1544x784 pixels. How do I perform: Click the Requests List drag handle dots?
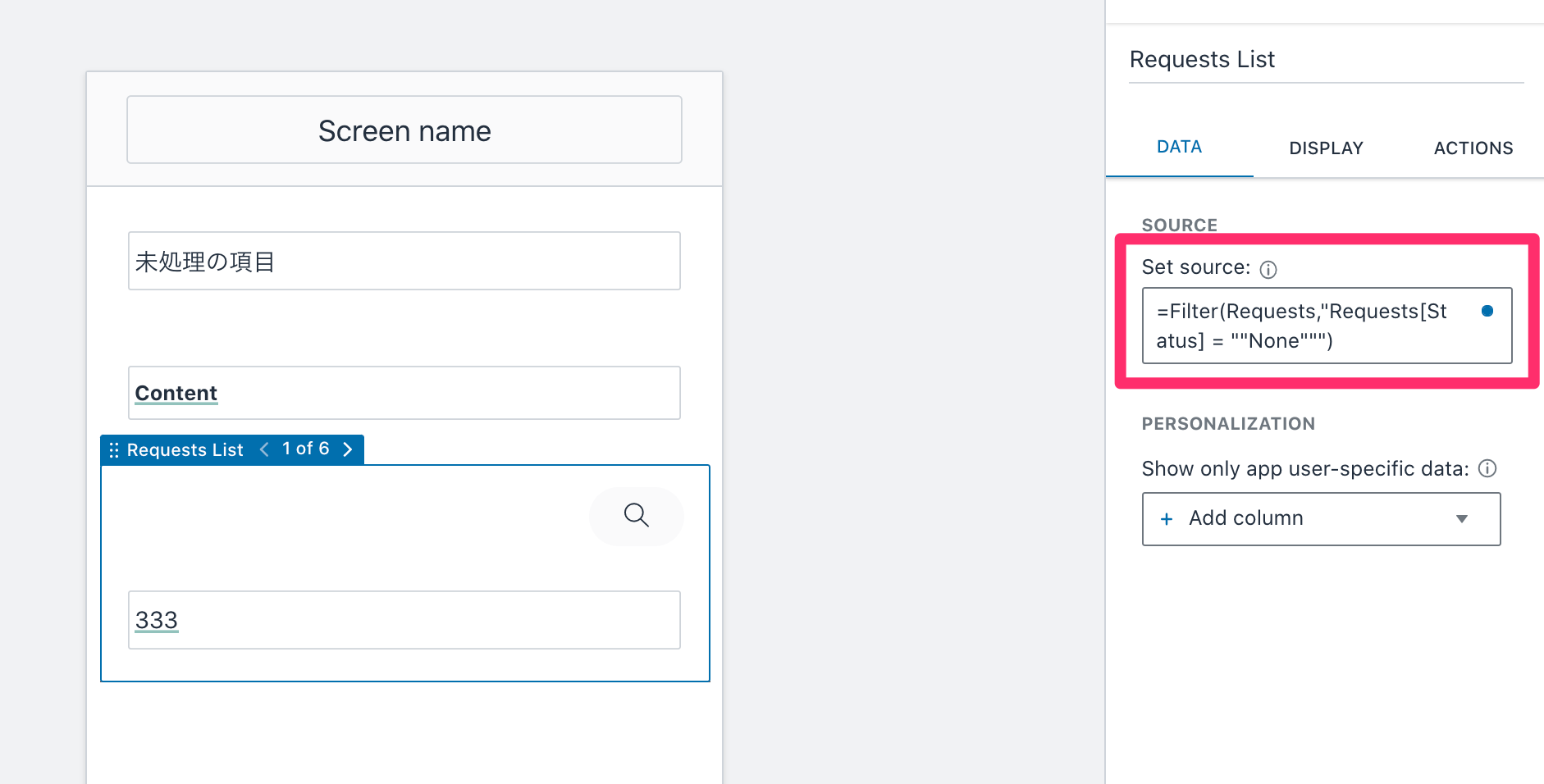pyautogui.click(x=114, y=449)
